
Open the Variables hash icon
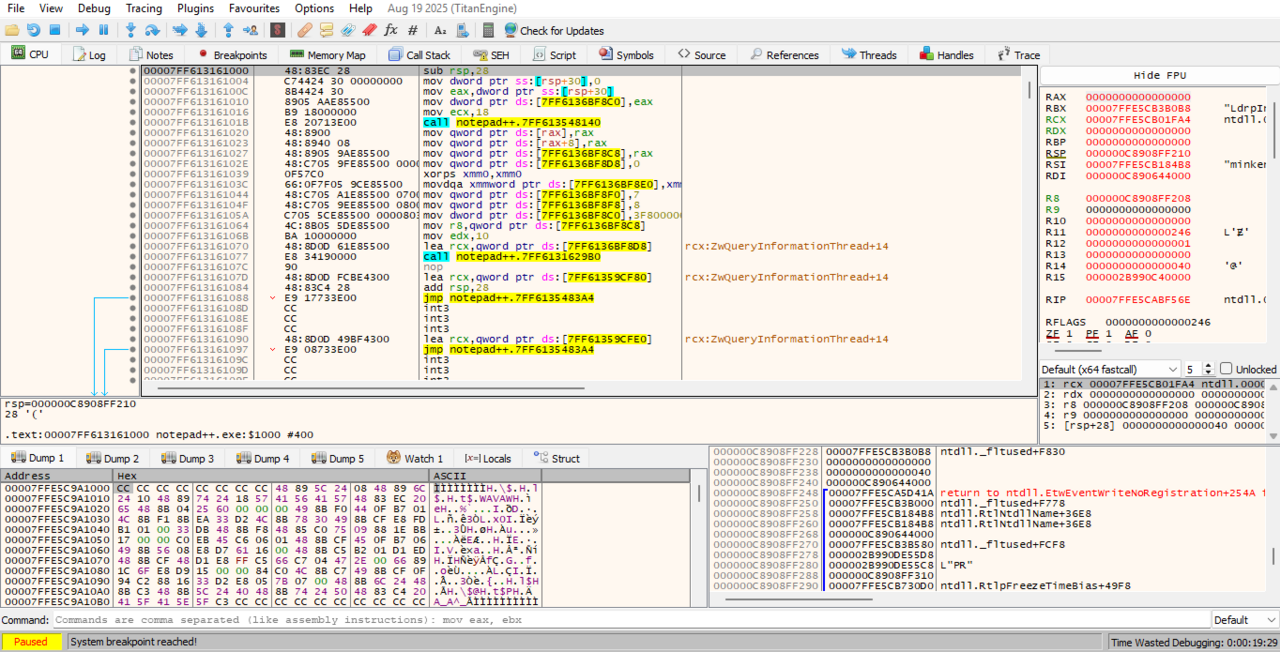[412, 30]
